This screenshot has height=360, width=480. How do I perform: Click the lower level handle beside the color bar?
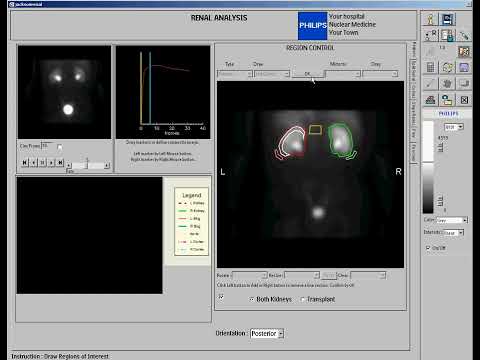pyautogui.click(x=440, y=201)
